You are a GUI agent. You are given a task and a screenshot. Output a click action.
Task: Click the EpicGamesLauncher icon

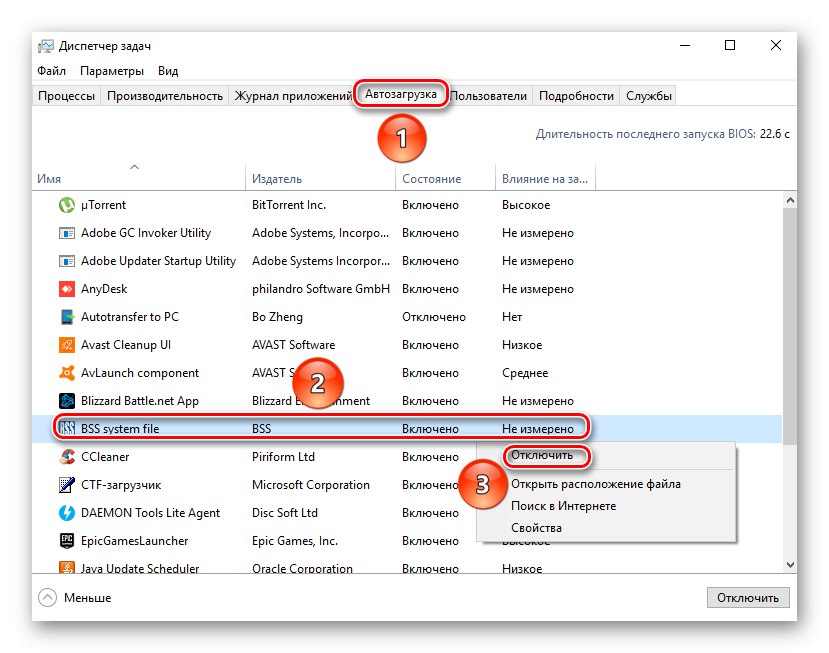coord(67,540)
